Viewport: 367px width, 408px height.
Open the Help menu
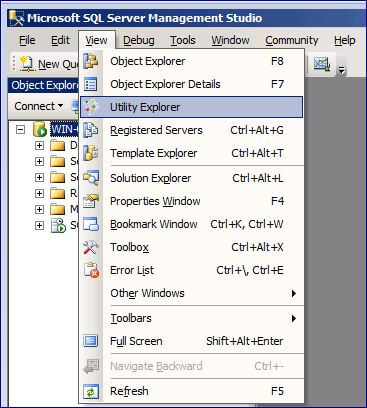click(345, 40)
